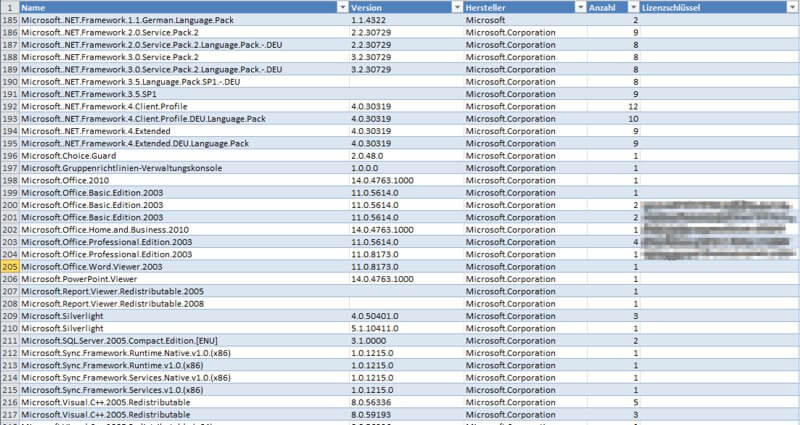Select the Anzahl header cell
The width and height of the screenshot is (800, 425).
613,8
